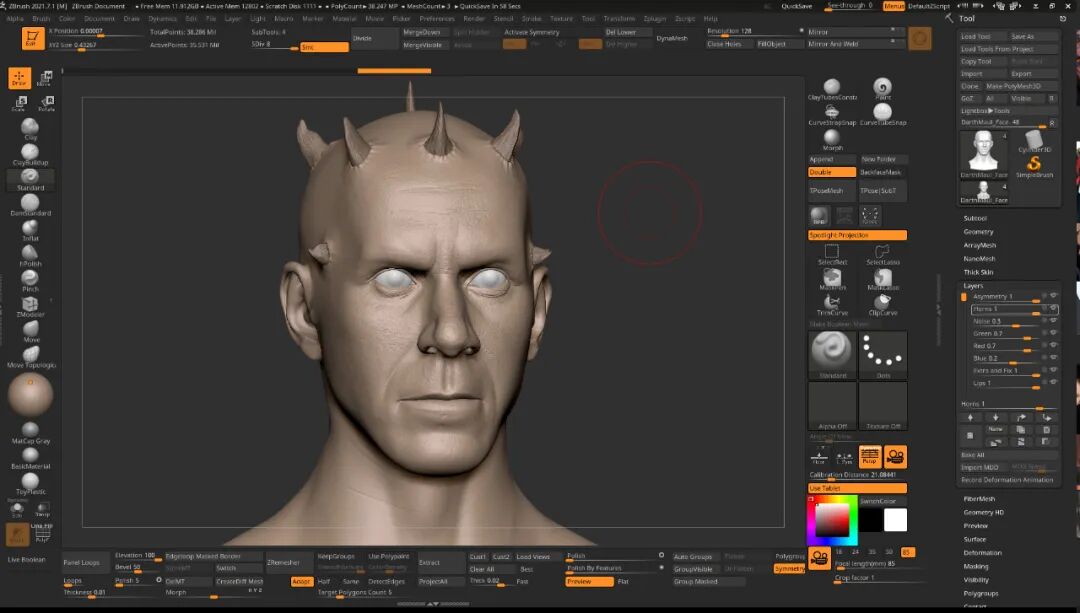Screen dimensions: 1080x613
Task: Expand the Masking section
Action: [x=975, y=566]
